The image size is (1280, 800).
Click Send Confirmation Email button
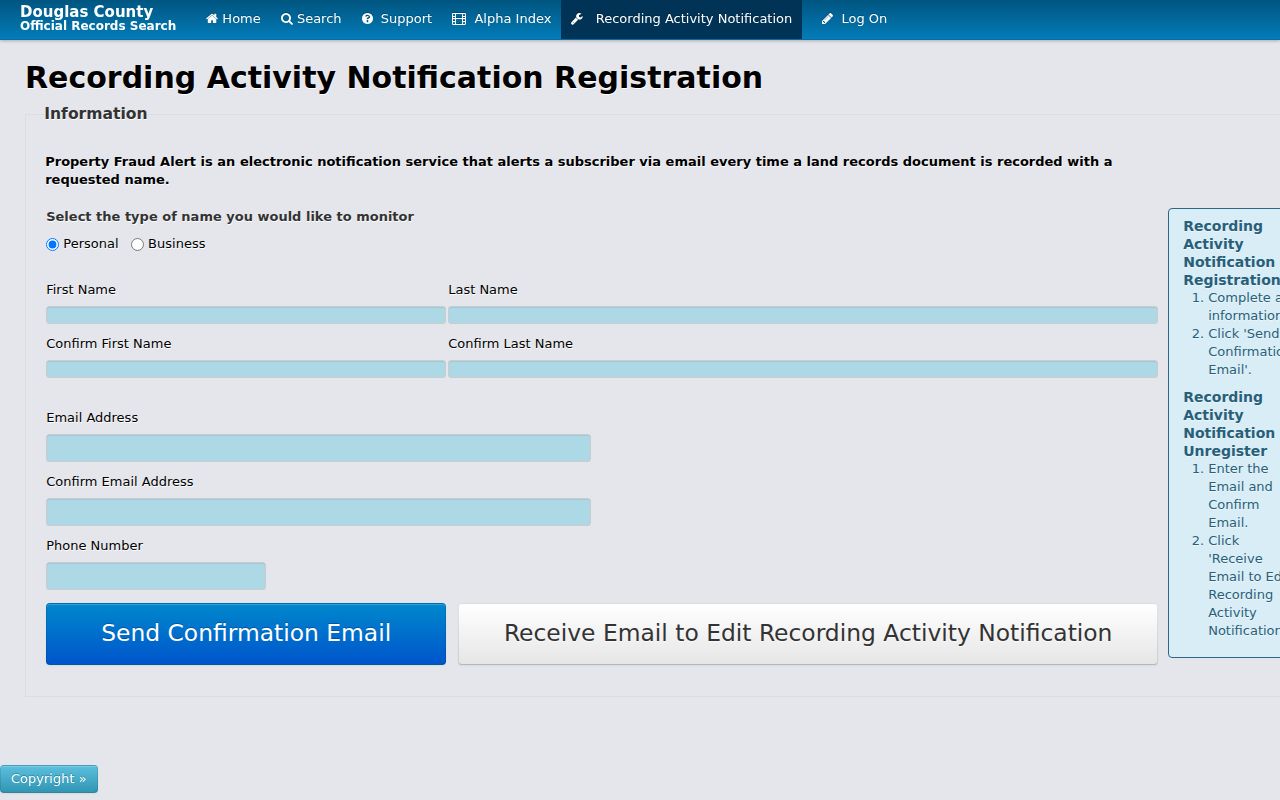click(x=246, y=634)
